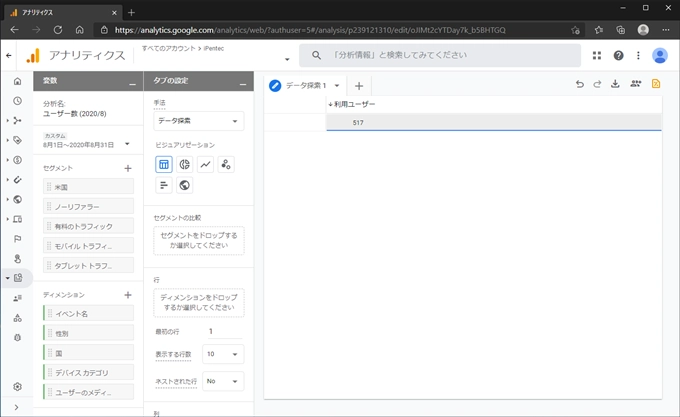Open the help question mark icon
The width and height of the screenshot is (680, 417).
(618, 55)
